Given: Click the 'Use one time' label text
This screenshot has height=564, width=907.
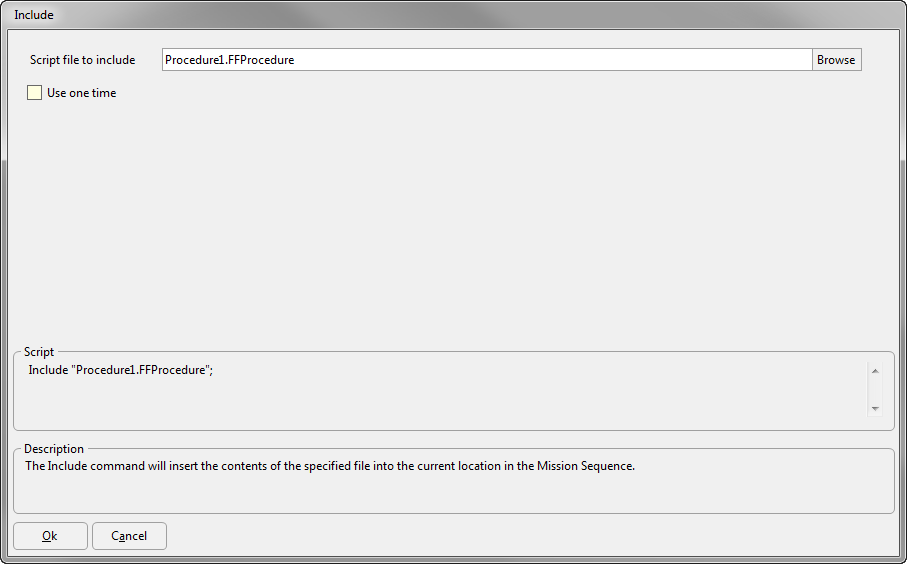Looking at the screenshot, I should [x=82, y=93].
